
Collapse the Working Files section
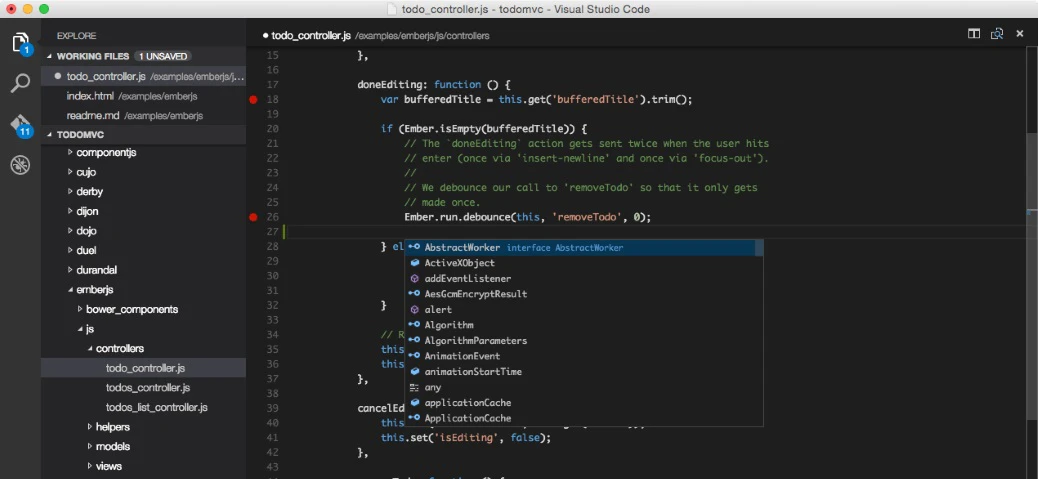pyautogui.click(x=94, y=56)
